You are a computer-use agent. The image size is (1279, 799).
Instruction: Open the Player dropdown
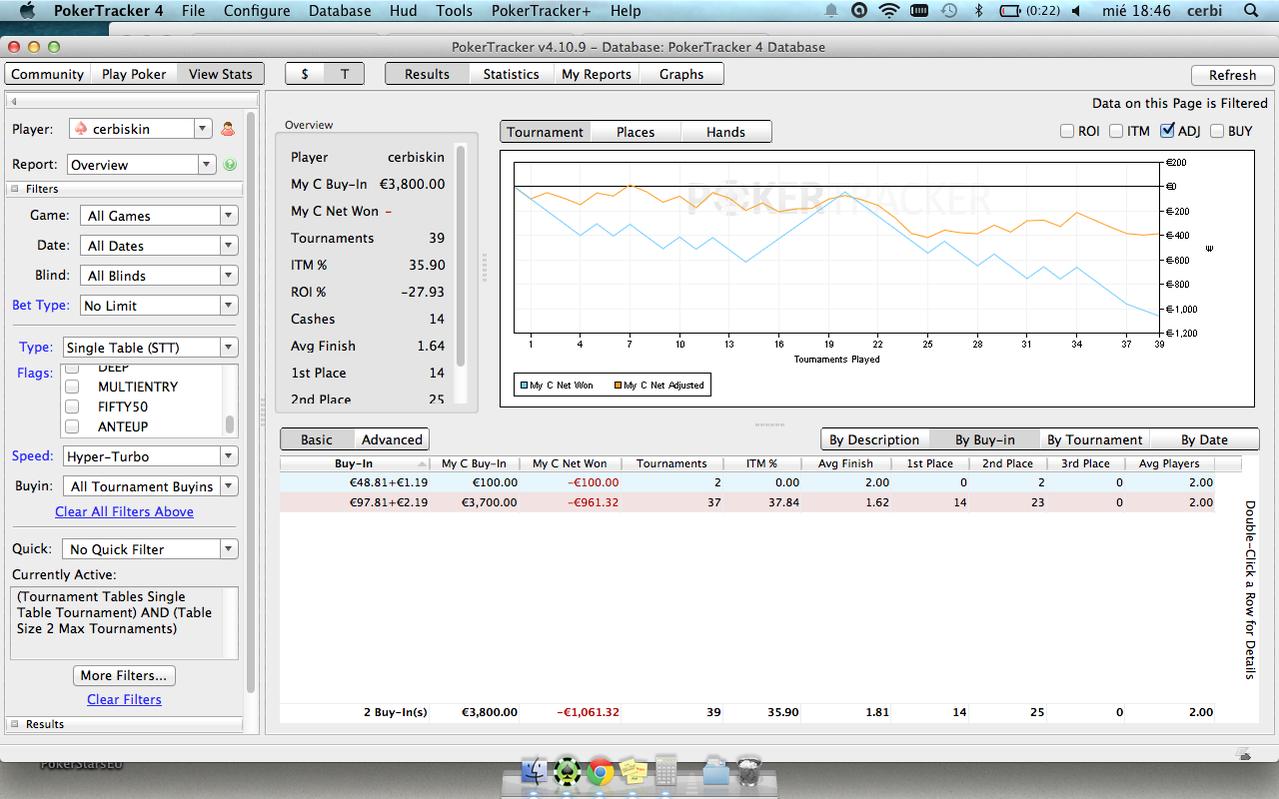tap(203, 129)
